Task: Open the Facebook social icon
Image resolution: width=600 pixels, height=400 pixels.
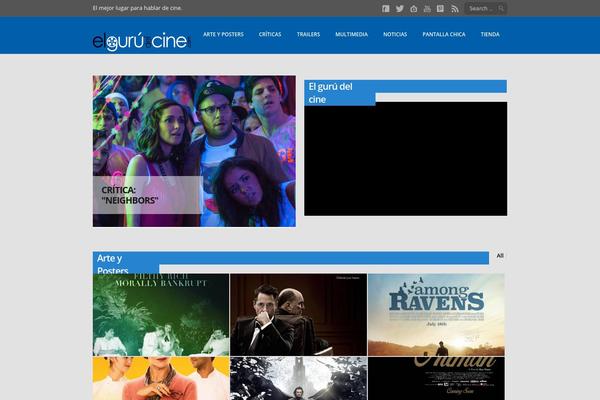Action: coord(386,8)
